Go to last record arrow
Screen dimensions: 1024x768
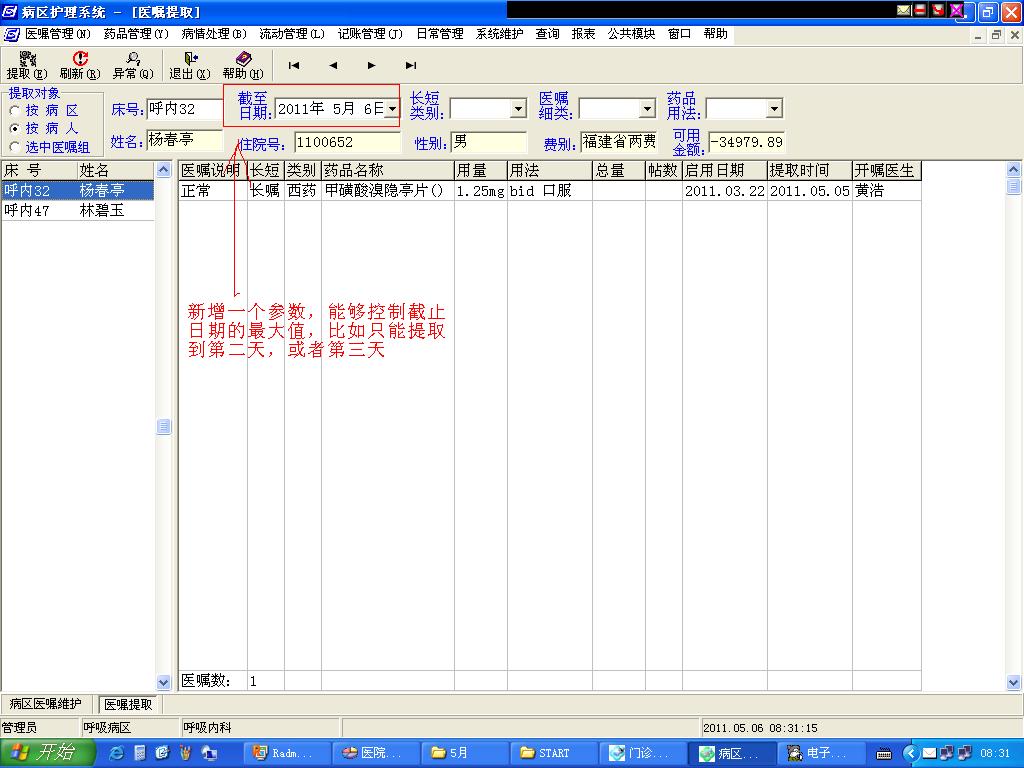(411, 65)
